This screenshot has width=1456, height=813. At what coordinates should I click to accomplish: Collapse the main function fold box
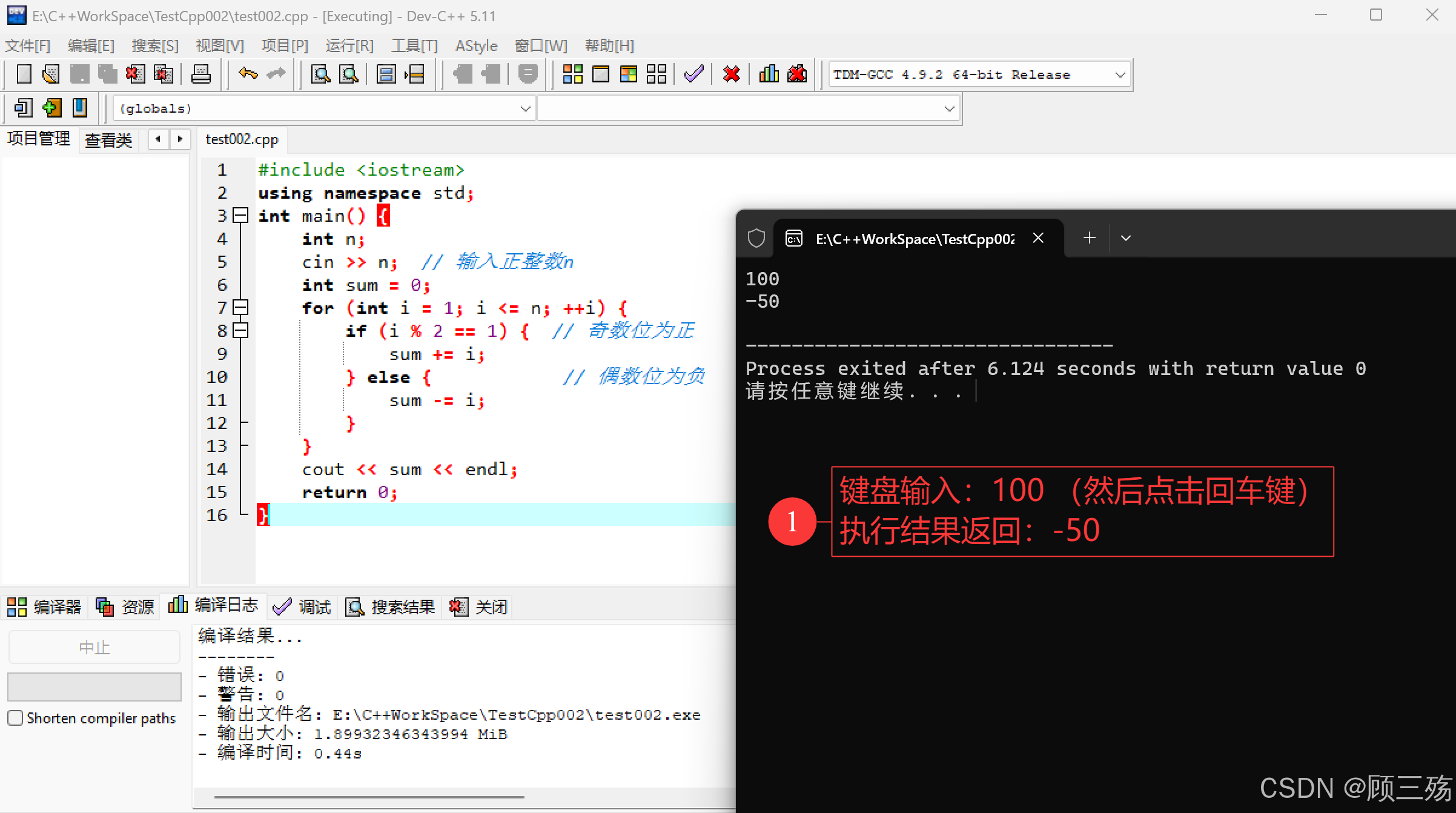click(x=241, y=216)
